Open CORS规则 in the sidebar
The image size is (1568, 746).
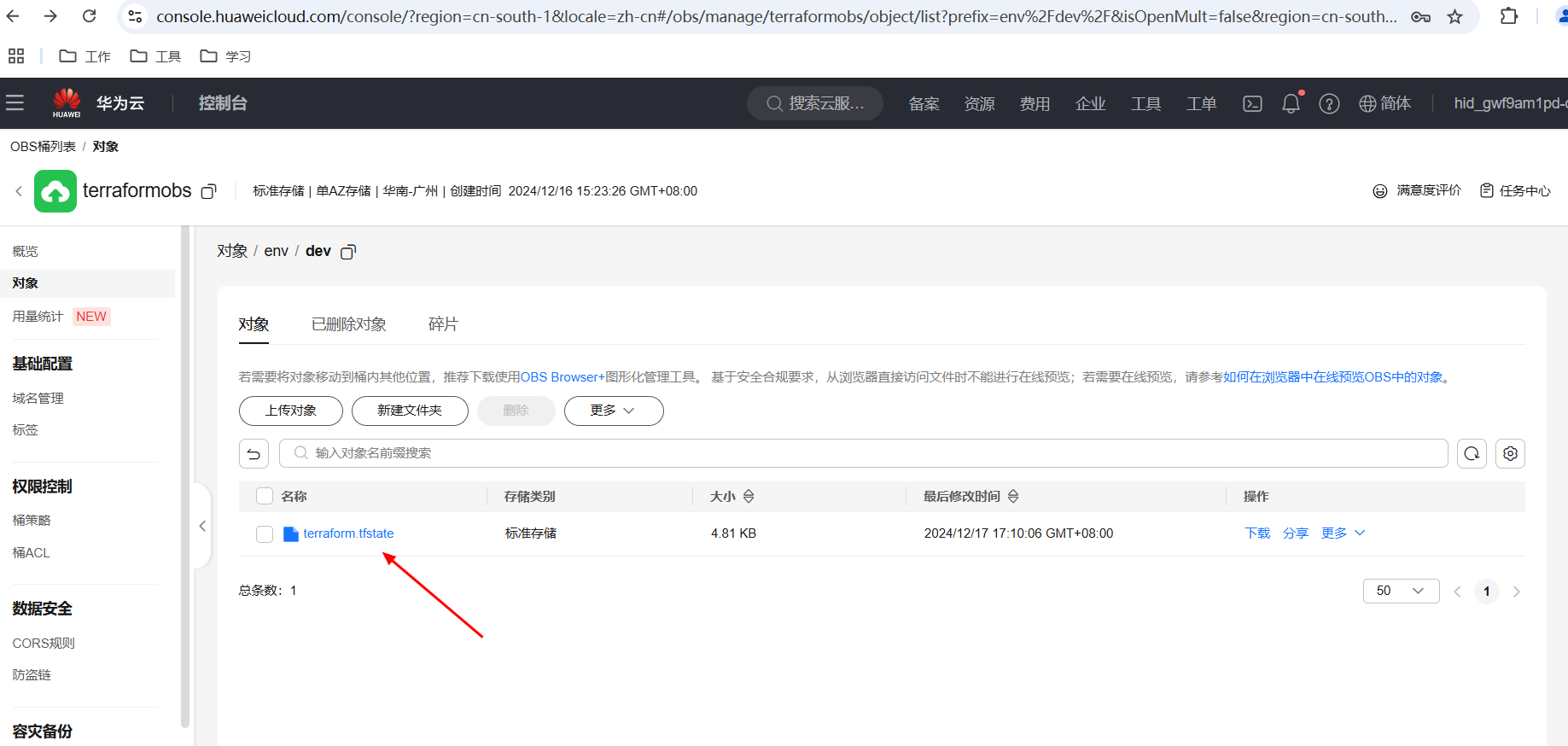click(x=44, y=643)
